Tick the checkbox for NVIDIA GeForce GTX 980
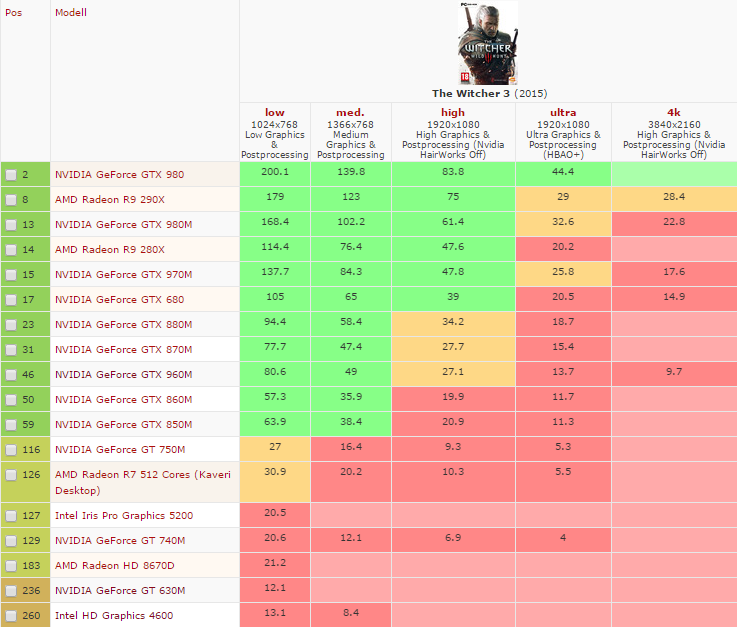This screenshot has height=627, width=737. pos(11,175)
